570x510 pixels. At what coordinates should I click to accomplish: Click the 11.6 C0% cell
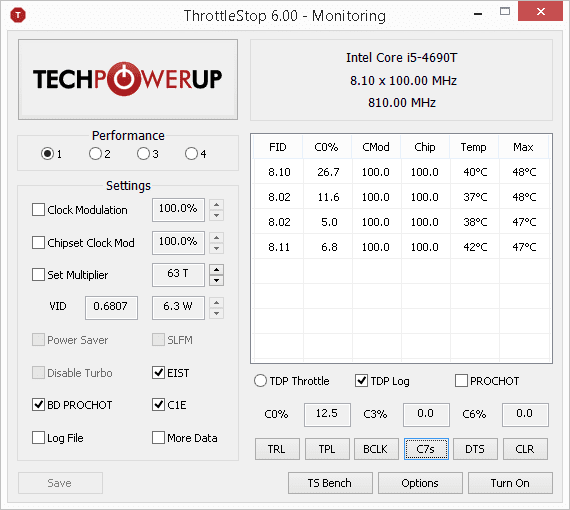(x=328, y=197)
